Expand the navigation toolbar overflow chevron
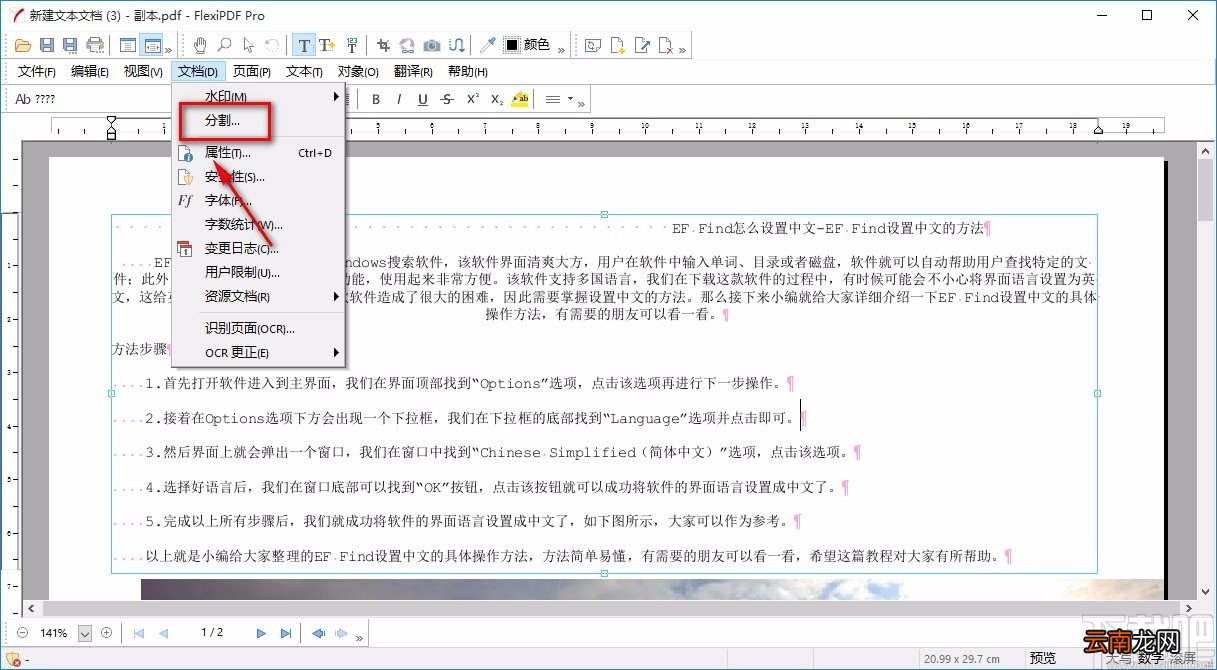Screen dimensions: 1217x670 tap(360, 637)
